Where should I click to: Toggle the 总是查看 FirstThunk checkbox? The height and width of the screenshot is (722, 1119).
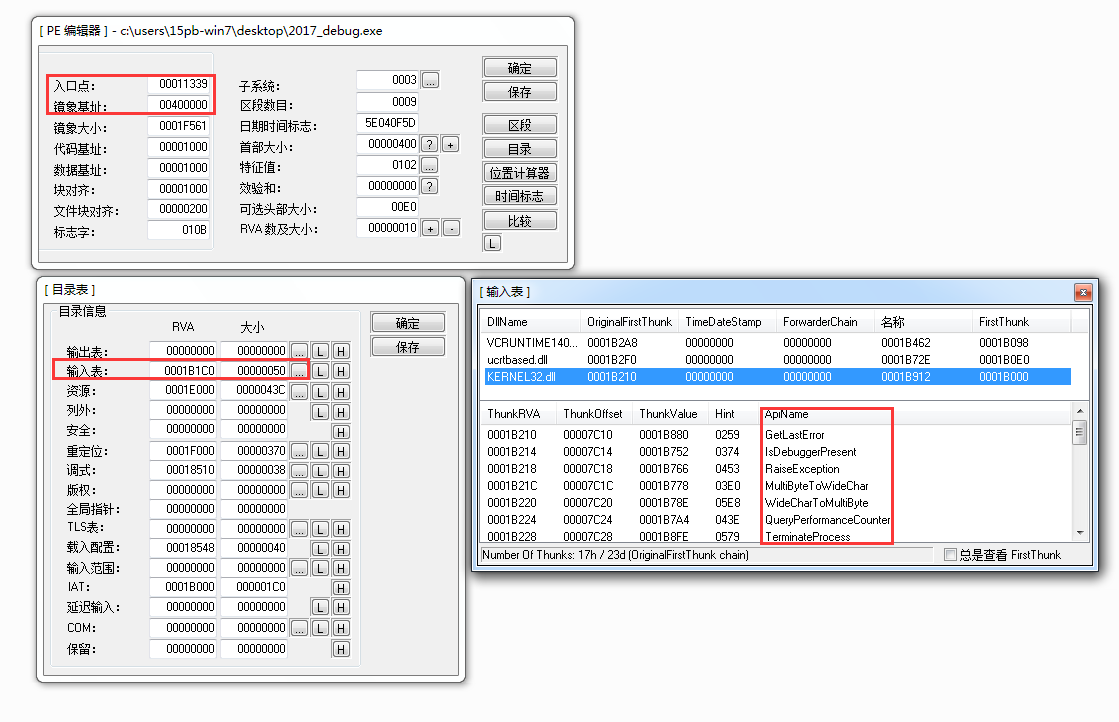[x=950, y=554]
